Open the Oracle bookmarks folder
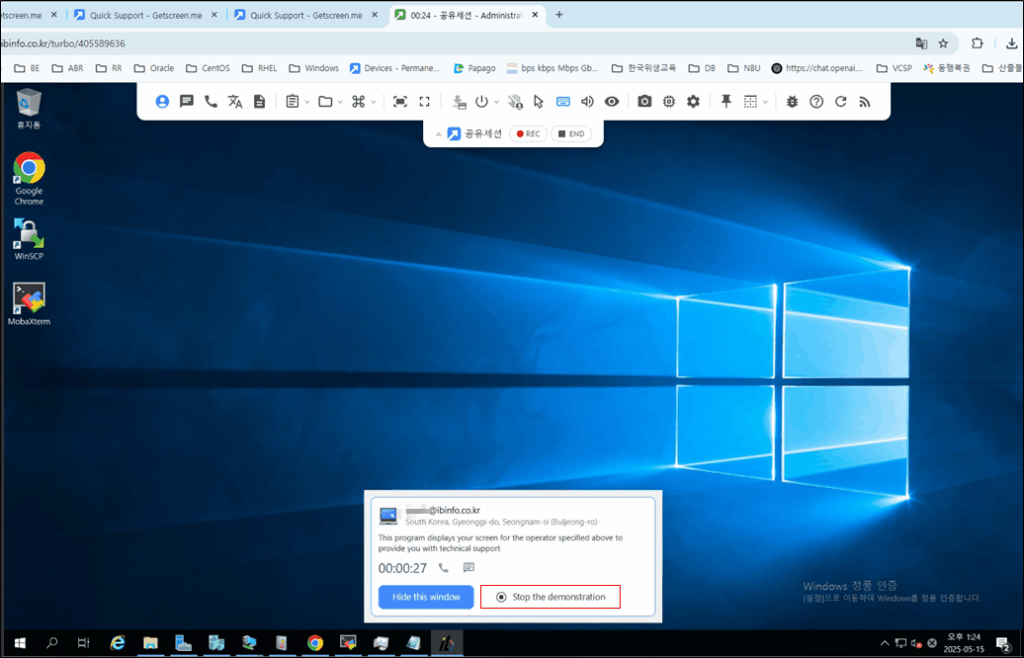 tap(153, 68)
